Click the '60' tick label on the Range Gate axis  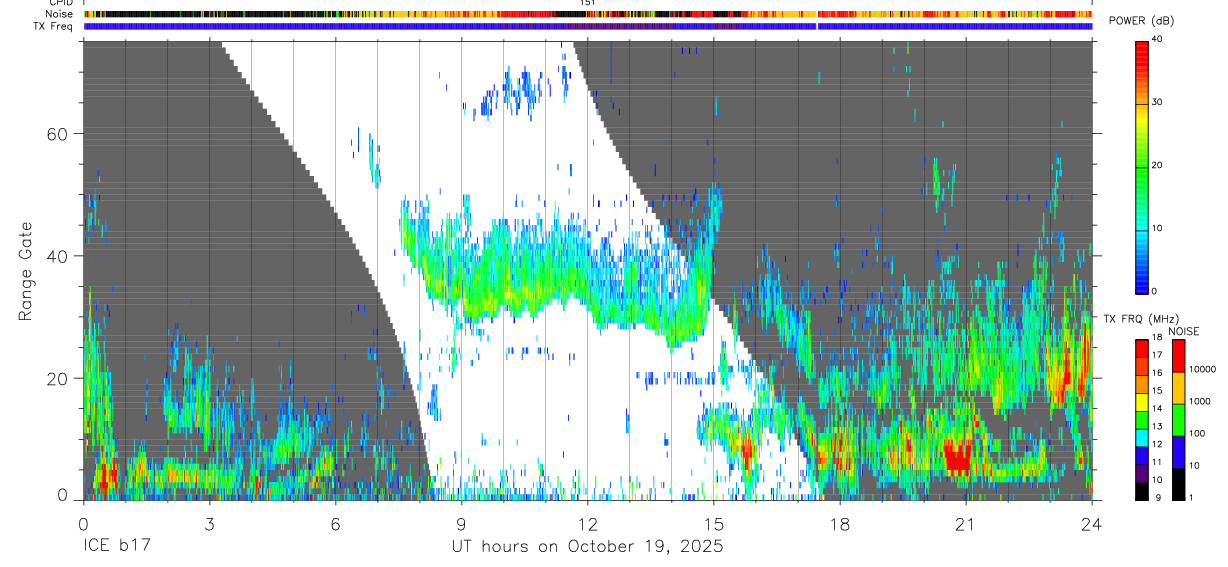point(57,133)
